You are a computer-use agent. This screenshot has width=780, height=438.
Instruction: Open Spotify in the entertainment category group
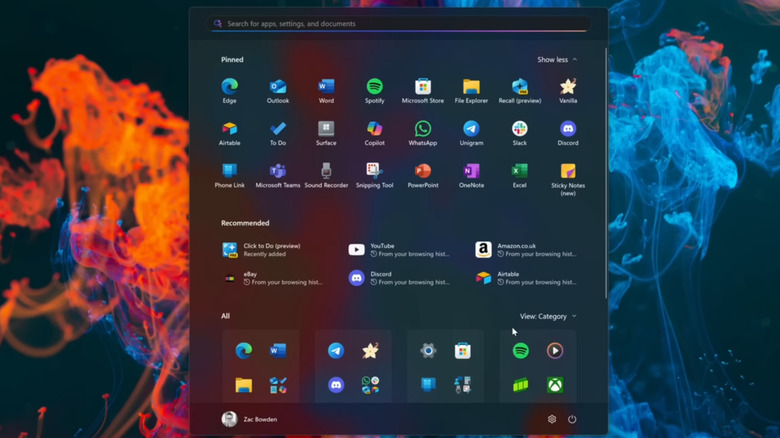tap(521, 350)
